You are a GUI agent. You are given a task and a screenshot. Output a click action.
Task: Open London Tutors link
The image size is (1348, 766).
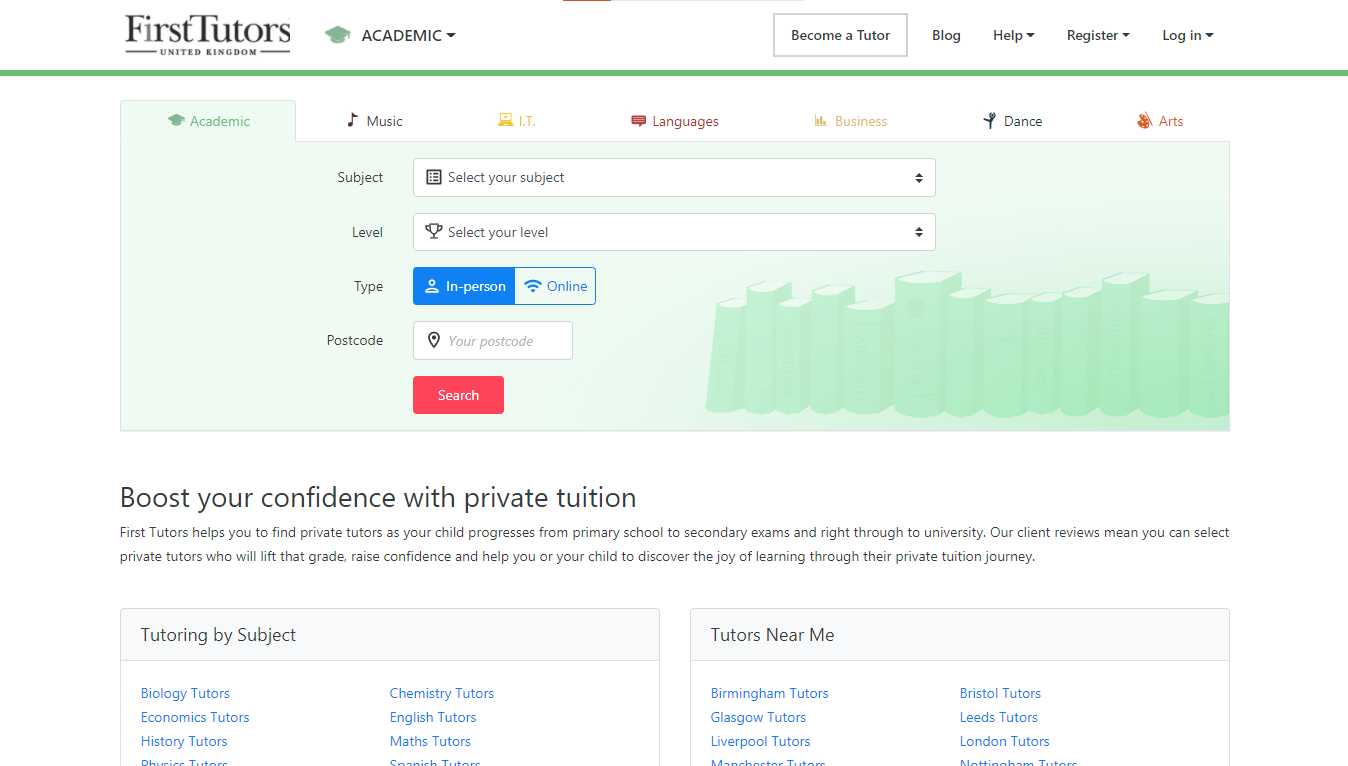click(x=1005, y=741)
